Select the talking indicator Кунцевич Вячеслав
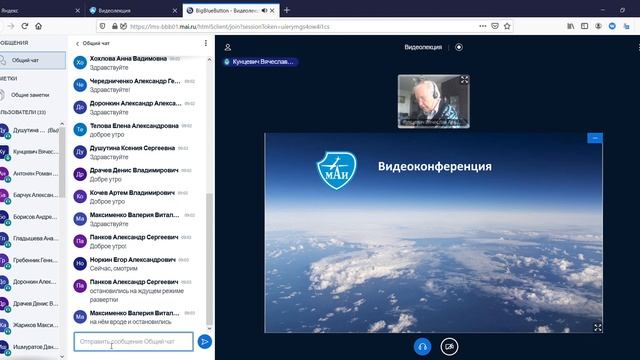Screen dimensions: 640x360 tap(260, 62)
